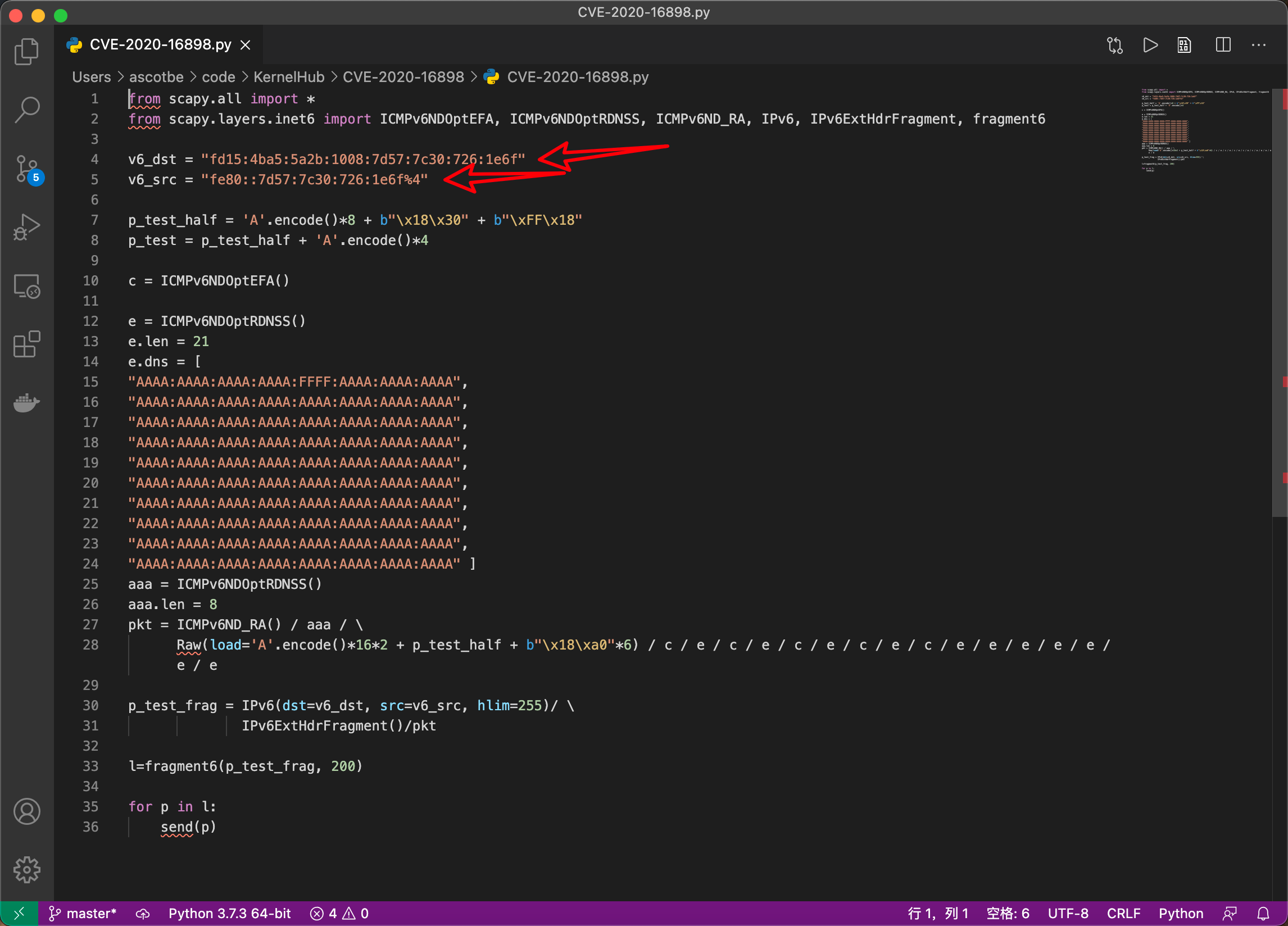Click Users in the breadcrumb path
Image resolution: width=1288 pixels, height=926 pixels.
[x=92, y=77]
